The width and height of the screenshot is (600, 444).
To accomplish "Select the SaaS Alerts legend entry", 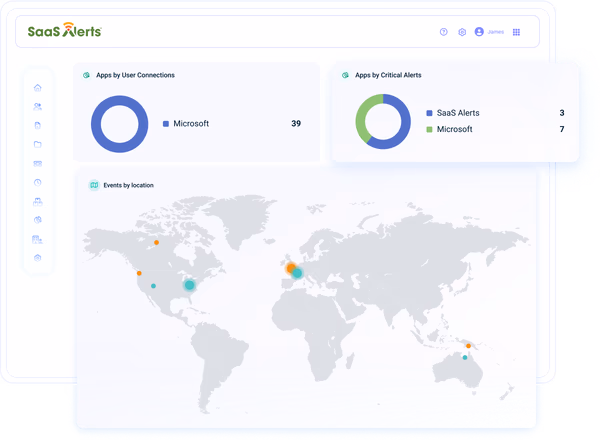I will [453, 113].
